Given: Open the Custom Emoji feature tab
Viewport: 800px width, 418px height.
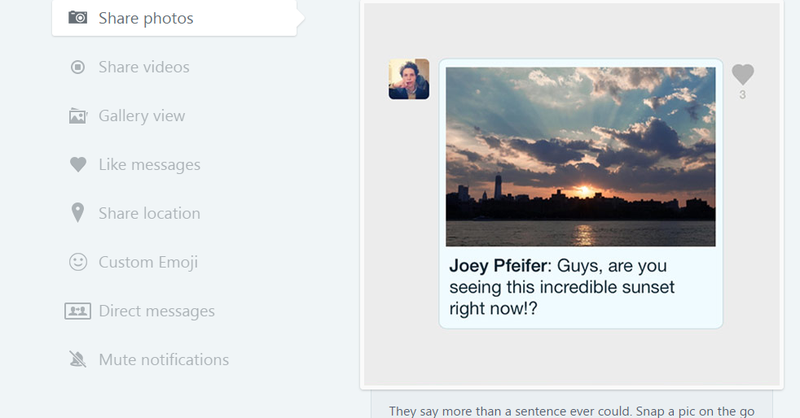Looking at the screenshot, I should pos(148,262).
